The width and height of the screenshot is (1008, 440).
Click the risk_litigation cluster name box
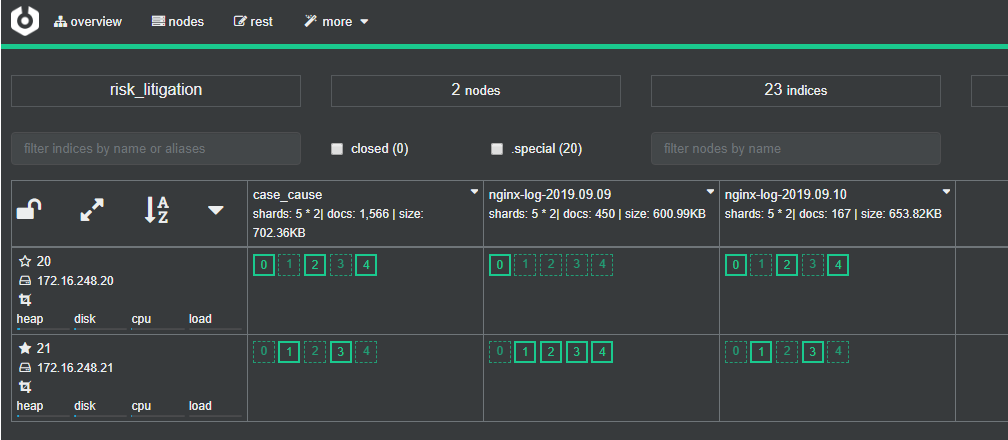(156, 91)
